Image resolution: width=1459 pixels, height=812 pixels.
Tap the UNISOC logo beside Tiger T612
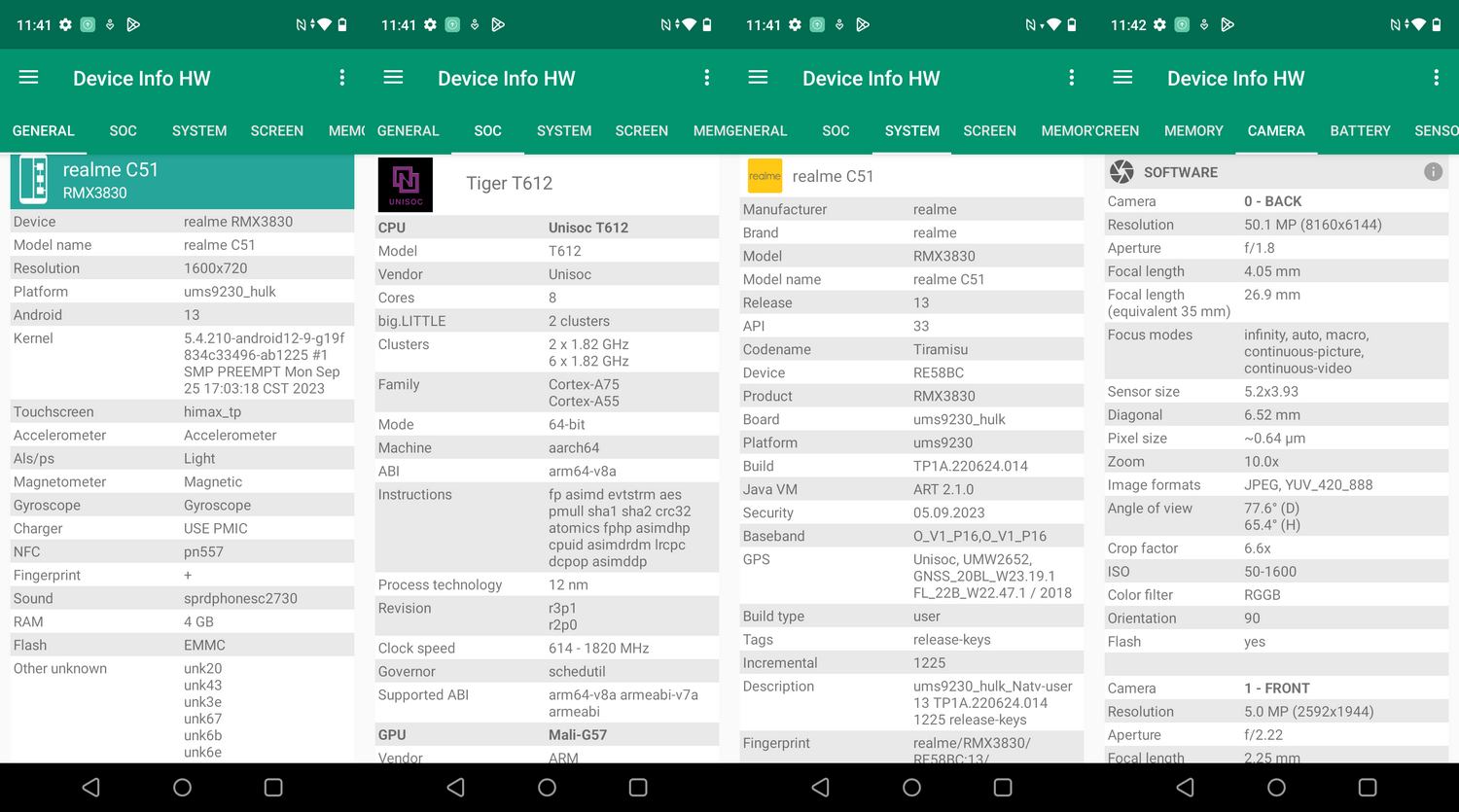coord(405,184)
